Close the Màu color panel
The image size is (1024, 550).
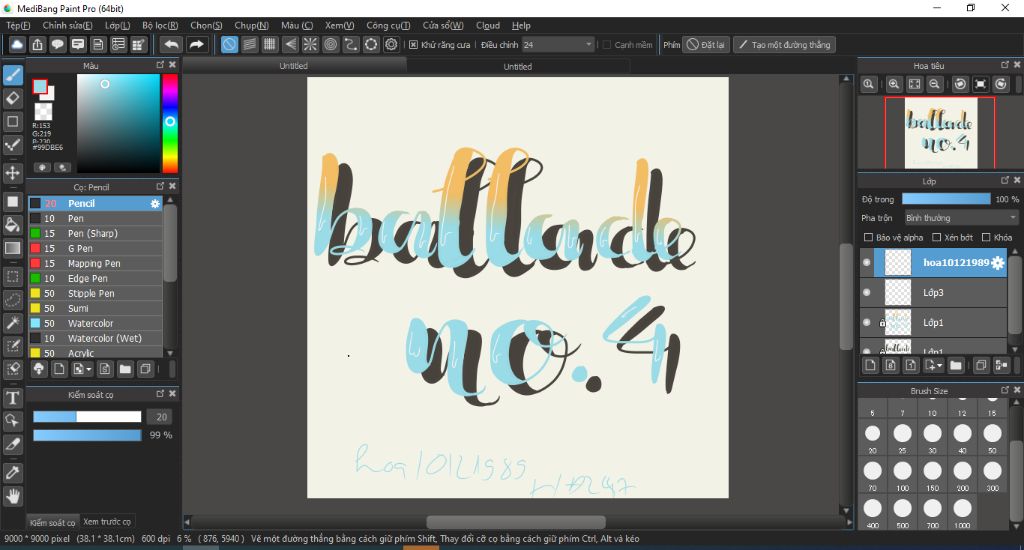pyautogui.click(x=172, y=65)
